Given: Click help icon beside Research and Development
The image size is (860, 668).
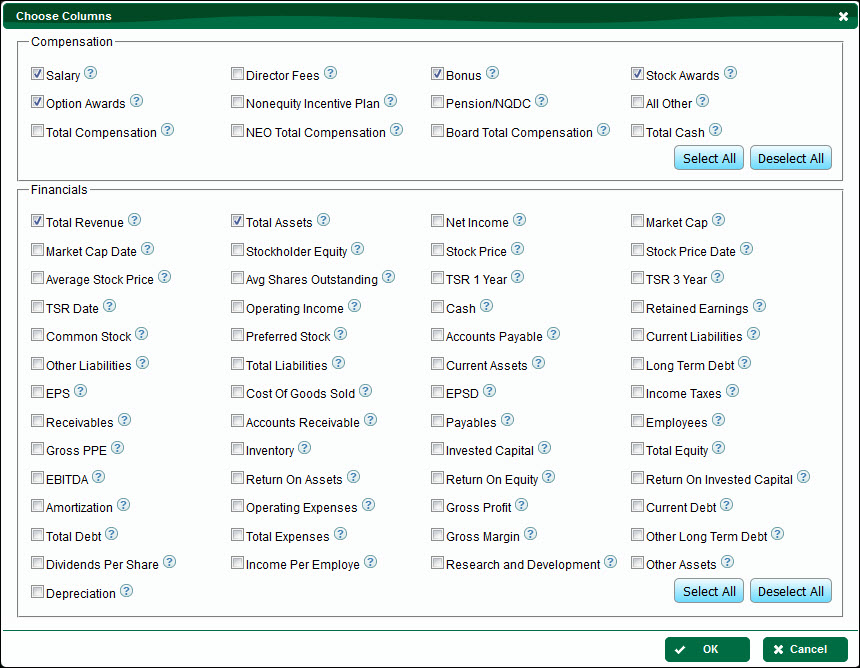Looking at the screenshot, I should 611,562.
